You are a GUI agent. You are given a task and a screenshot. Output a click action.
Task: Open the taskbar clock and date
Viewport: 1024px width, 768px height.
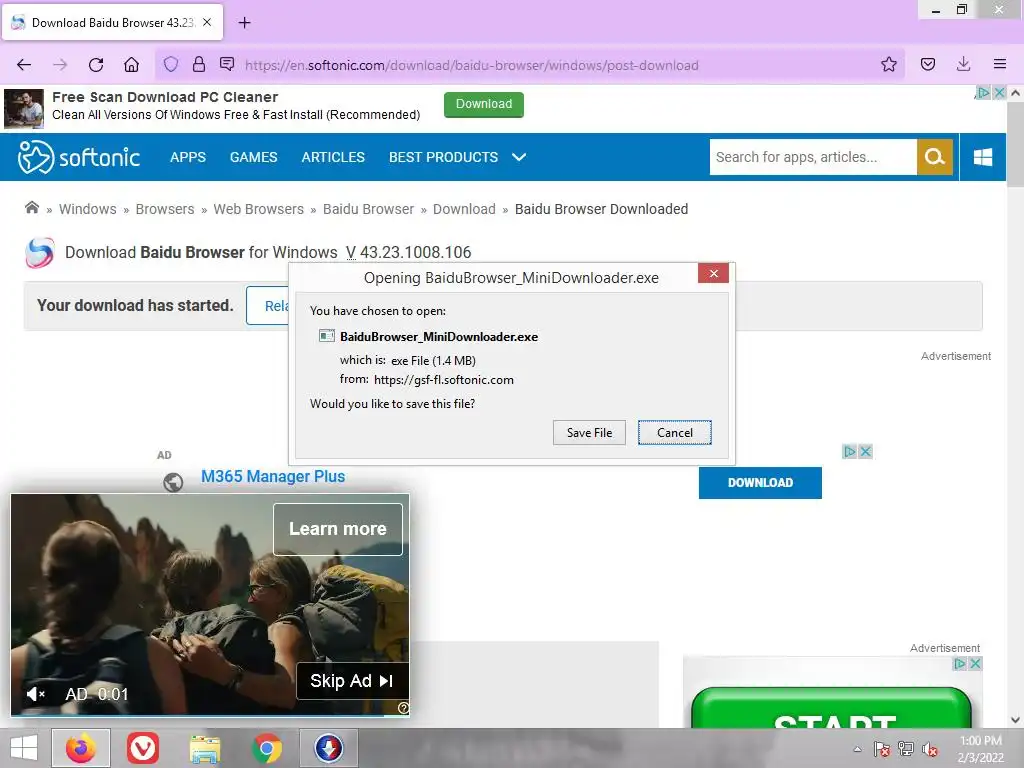(x=980, y=749)
